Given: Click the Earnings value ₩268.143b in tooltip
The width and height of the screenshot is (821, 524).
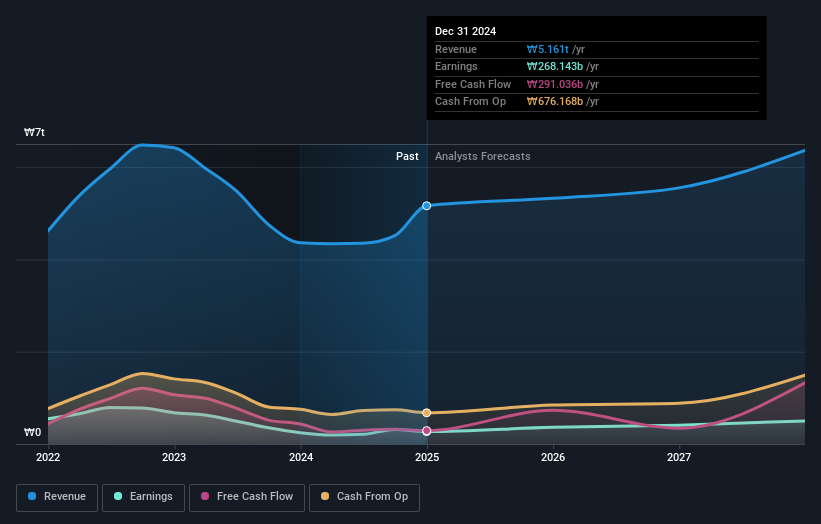Looking at the screenshot, I should [x=555, y=66].
